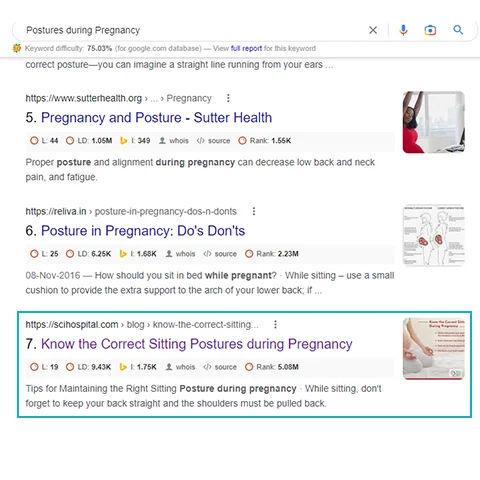Open three-dot menu for Sutter Health result
The height and width of the screenshot is (480, 480).
pyautogui.click(x=228, y=98)
